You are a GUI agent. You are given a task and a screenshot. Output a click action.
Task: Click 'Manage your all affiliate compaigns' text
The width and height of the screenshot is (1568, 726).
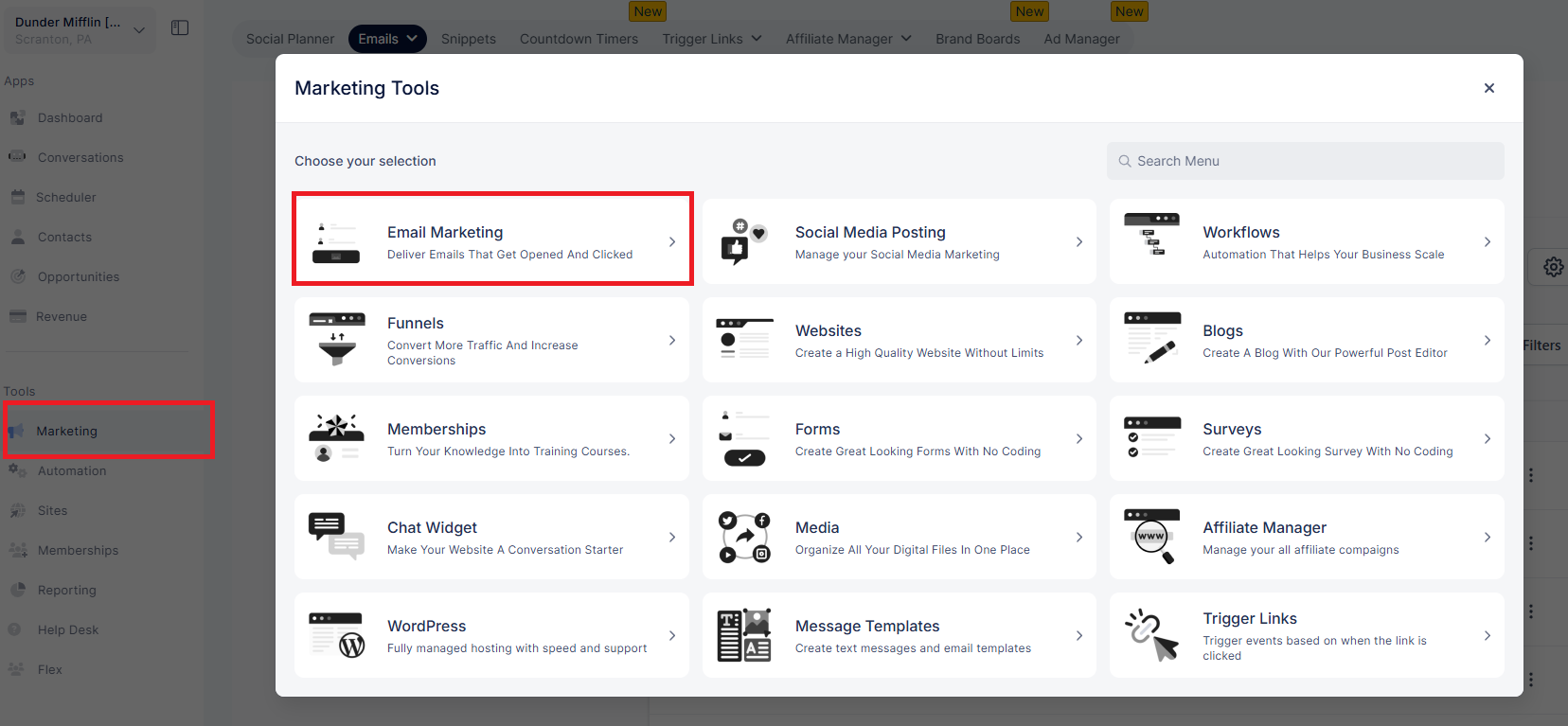point(1300,550)
